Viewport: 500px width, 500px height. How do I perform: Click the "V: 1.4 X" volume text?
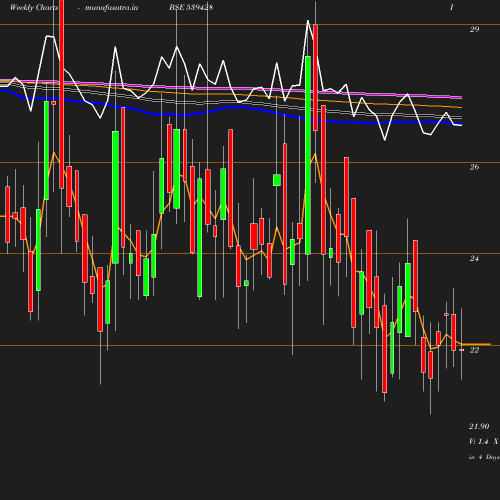tap(484, 442)
